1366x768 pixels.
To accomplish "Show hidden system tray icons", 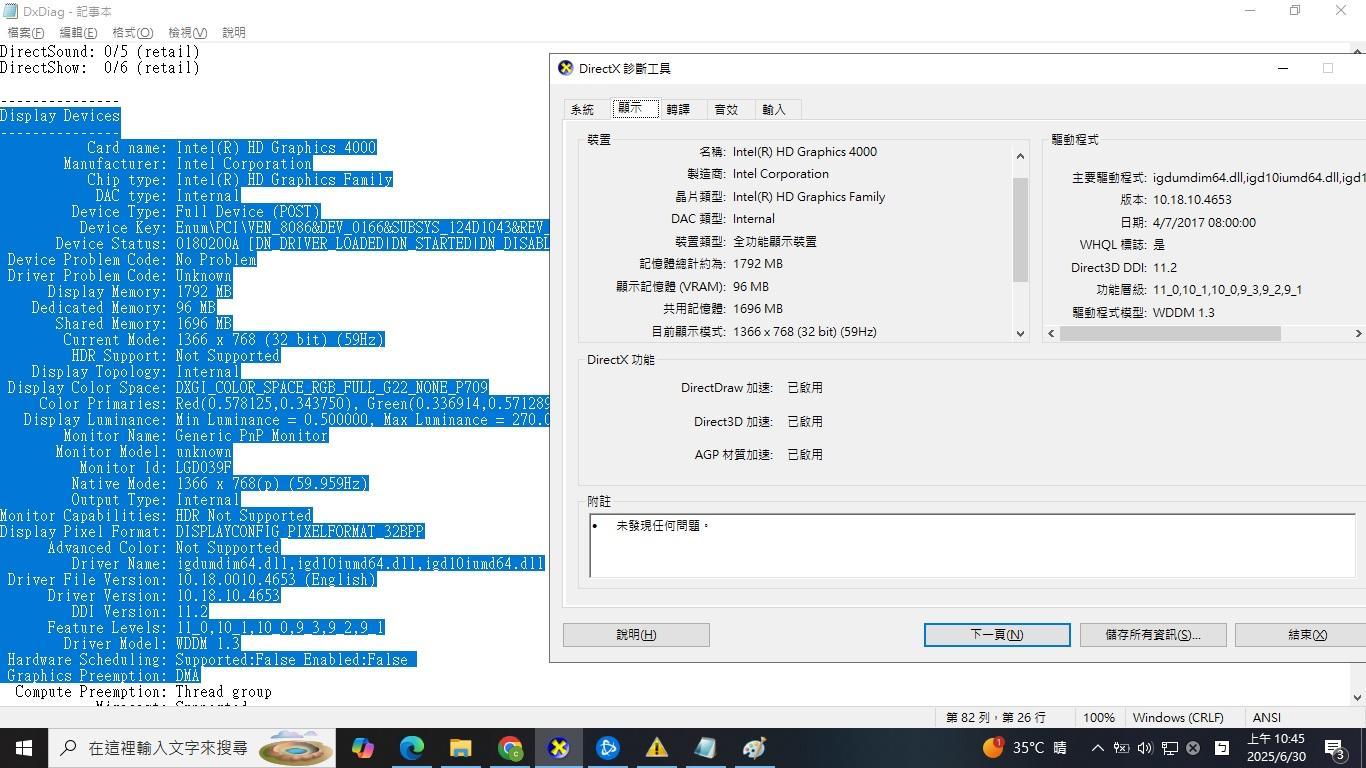I will click(1098, 748).
